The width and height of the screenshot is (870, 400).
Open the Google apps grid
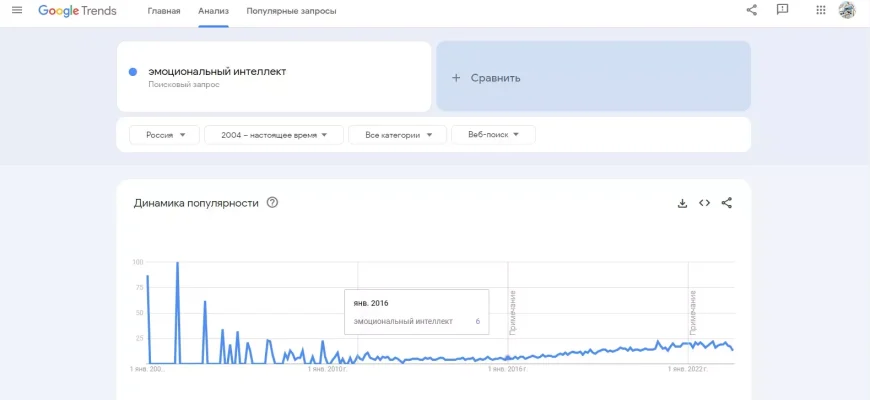(821, 11)
